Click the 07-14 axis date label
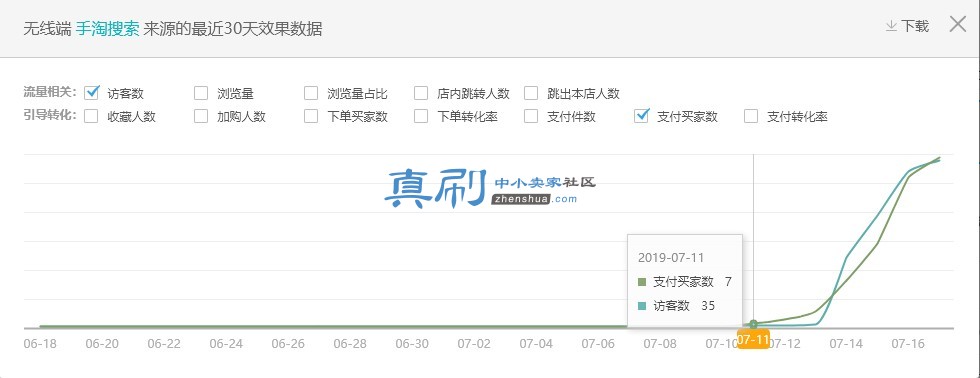Screen dimensions: 980x378 click(x=846, y=344)
